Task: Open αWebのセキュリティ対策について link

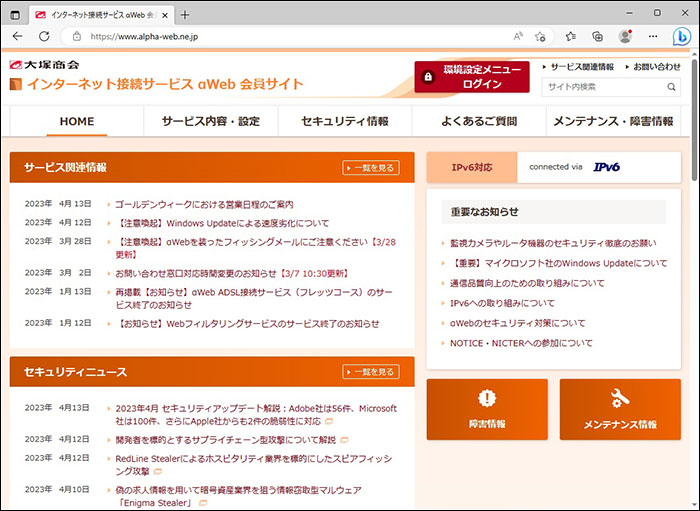Action: point(517,323)
